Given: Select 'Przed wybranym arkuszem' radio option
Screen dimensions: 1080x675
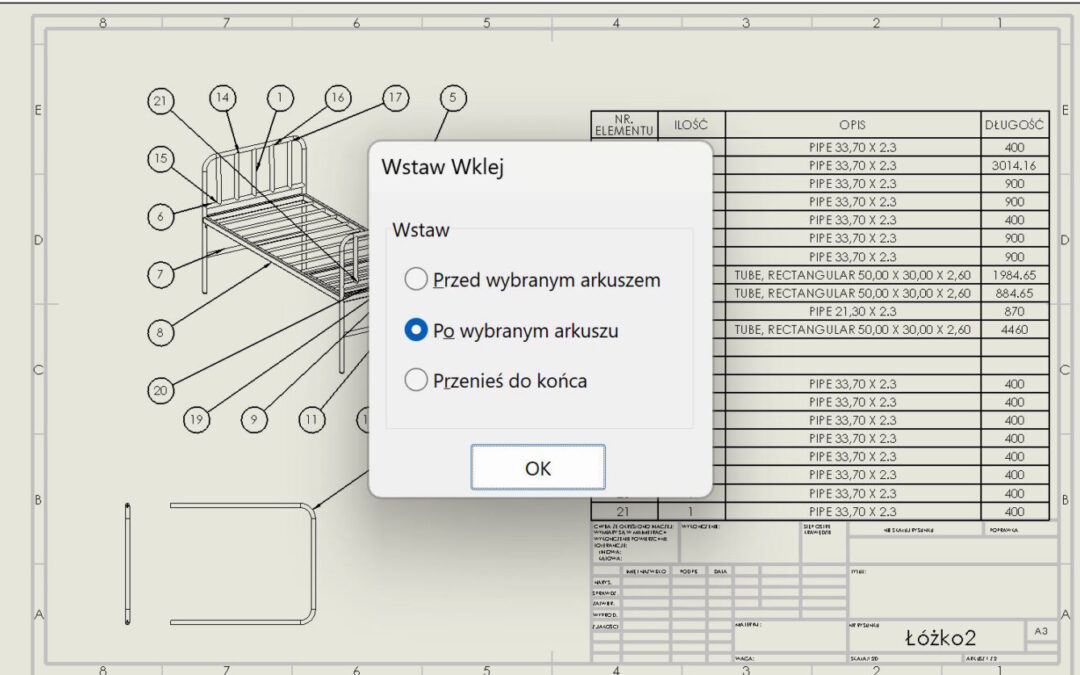Looking at the screenshot, I should [x=416, y=280].
